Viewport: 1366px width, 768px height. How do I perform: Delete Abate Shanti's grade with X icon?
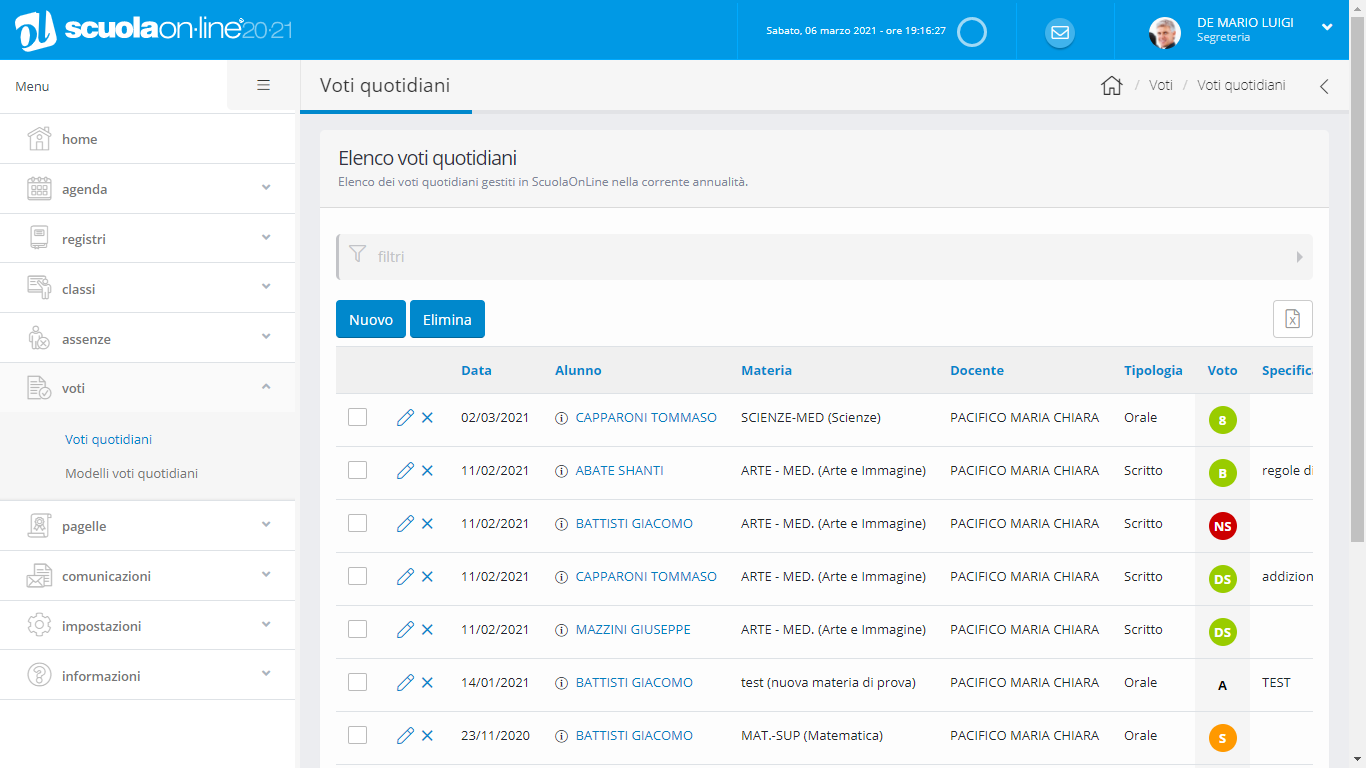[x=427, y=471]
